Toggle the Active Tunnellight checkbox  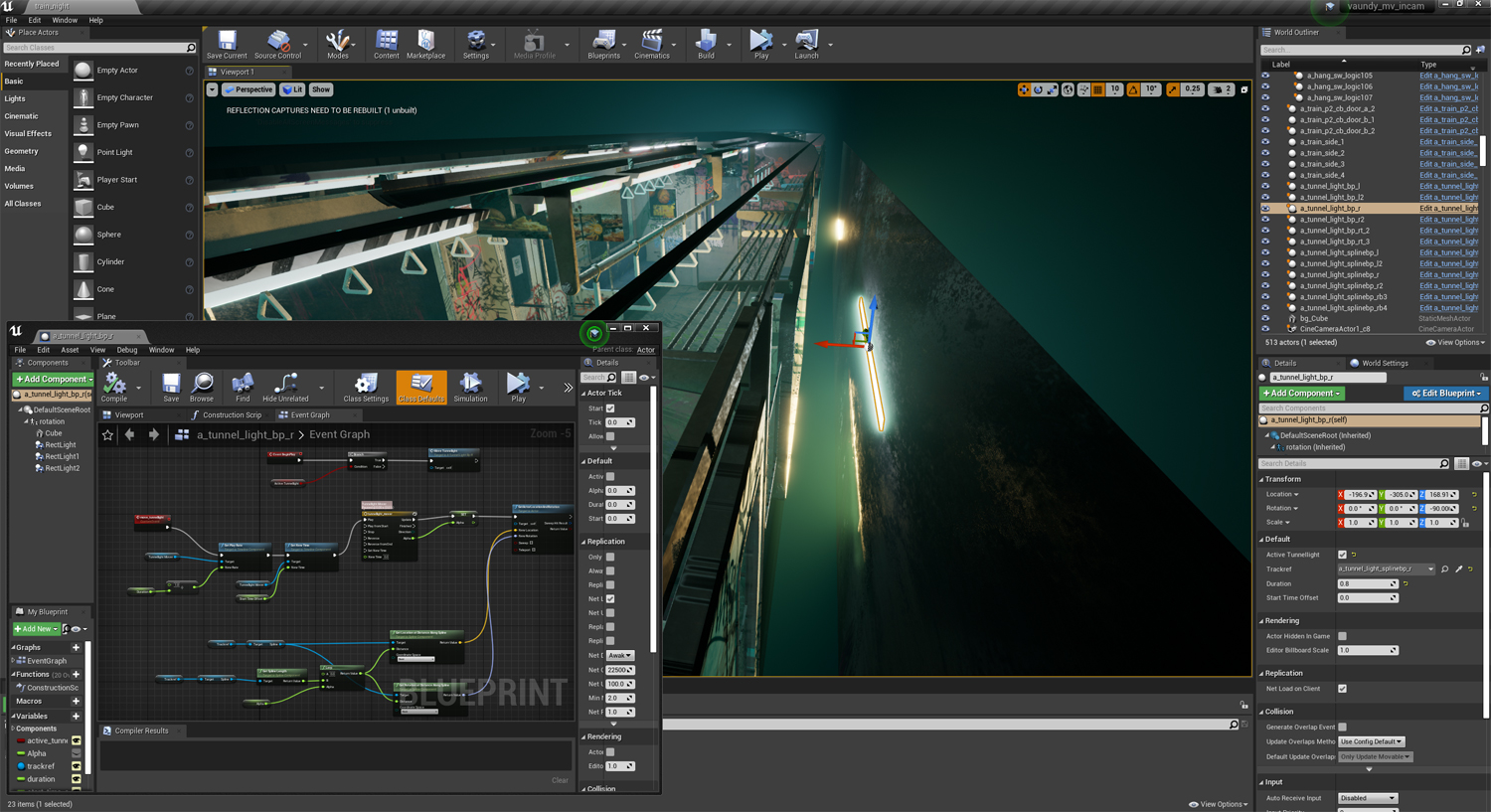(1342, 555)
